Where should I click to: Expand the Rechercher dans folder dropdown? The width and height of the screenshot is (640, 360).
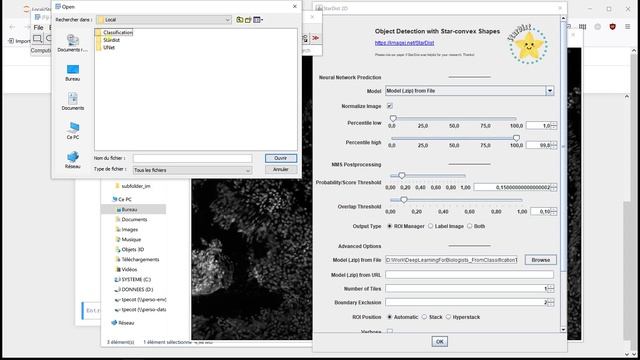tap(228, 20)
